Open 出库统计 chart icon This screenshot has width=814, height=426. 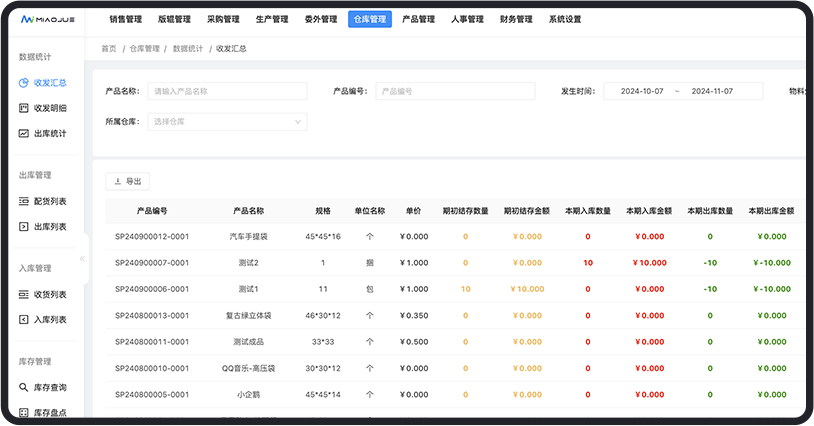pyautogui.click(x=23, y=133)
